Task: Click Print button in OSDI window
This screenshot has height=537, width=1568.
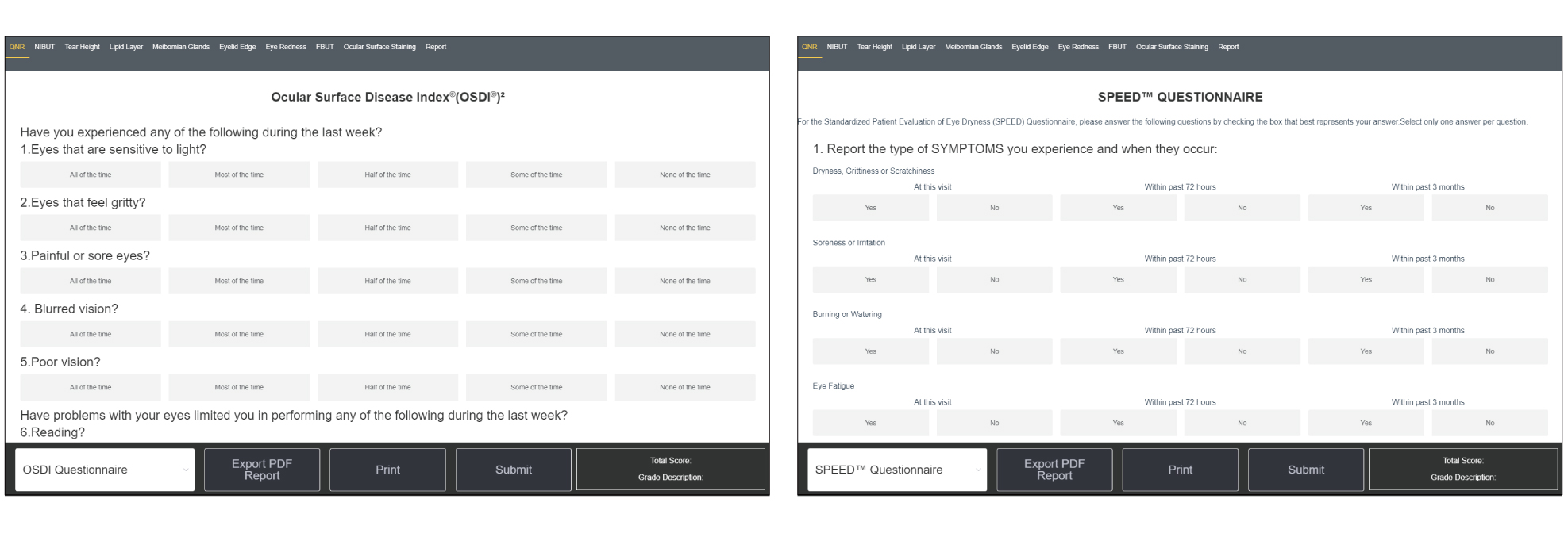Action: pyautogui.click(x=387, y=470)
